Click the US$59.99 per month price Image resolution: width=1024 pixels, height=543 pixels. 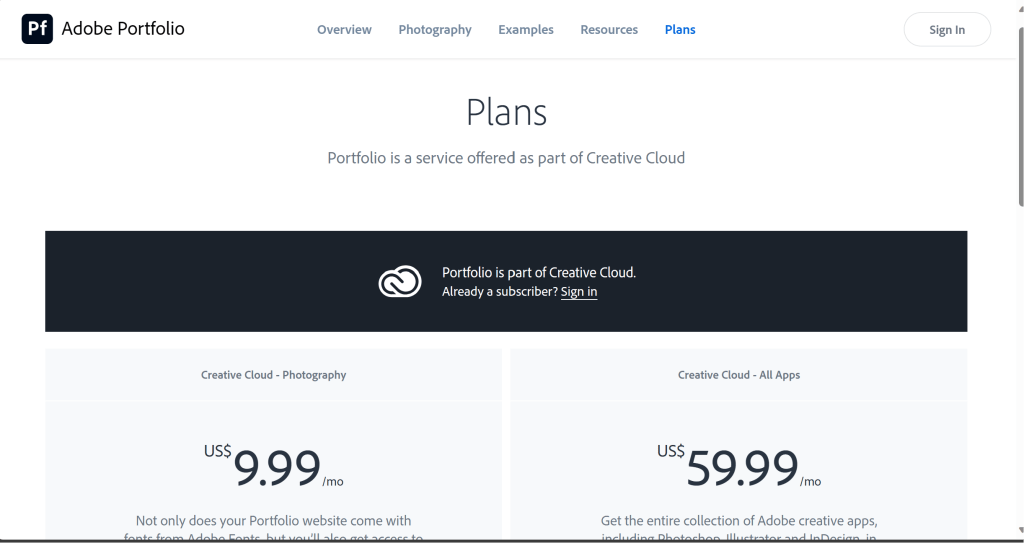[739, 466]
